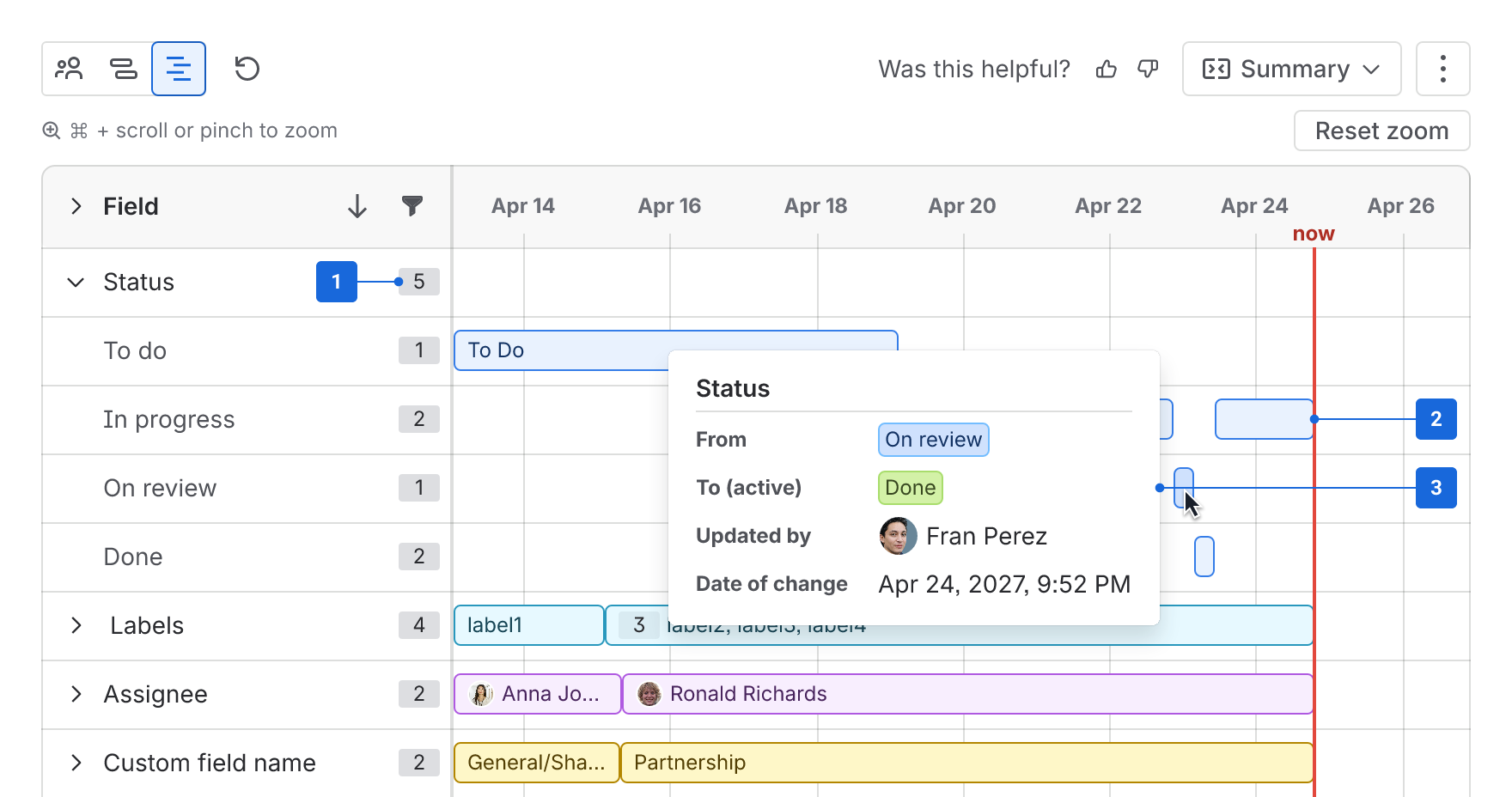Click Fran Perez avatar in tooltip
The width and height of the screenshot is (1512, 797).
coord(899,536)
